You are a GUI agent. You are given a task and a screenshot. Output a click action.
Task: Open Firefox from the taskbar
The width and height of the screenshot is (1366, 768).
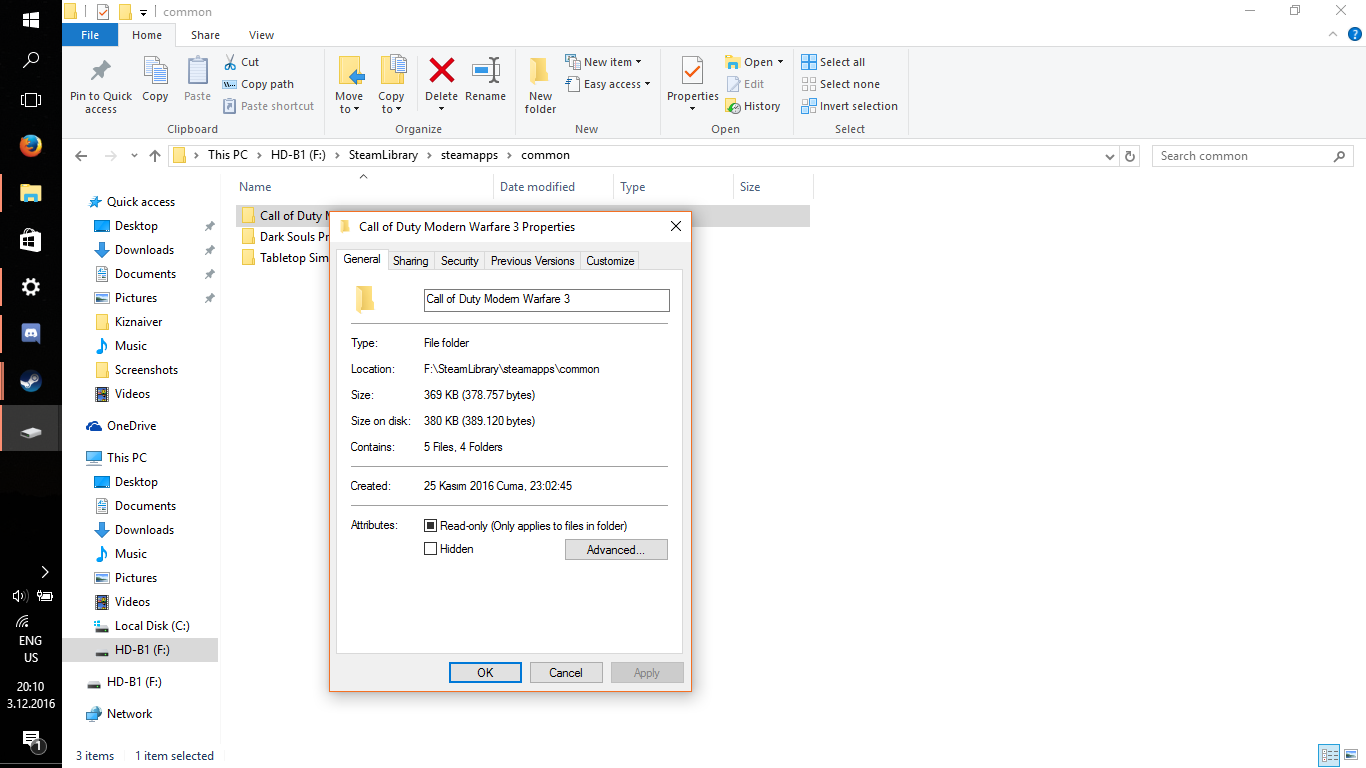click(31, 146)
